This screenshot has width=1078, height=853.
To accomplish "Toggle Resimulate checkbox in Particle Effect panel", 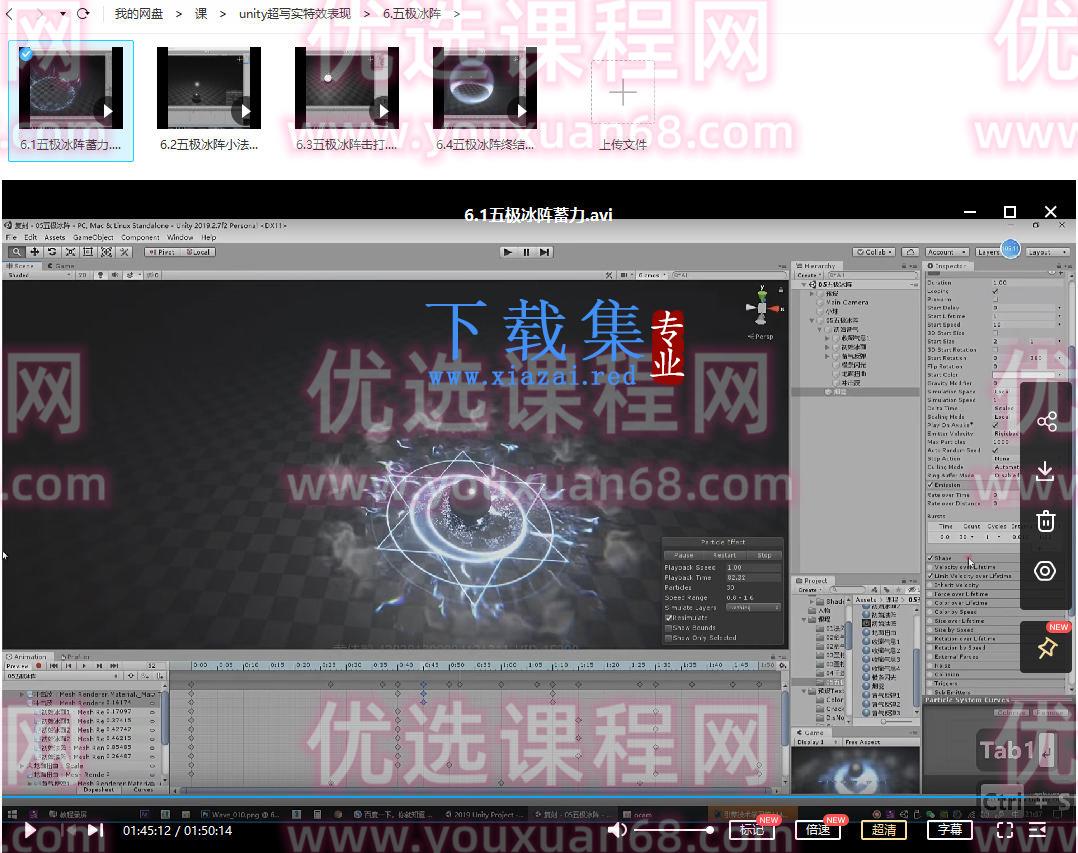I will point(668,618).
